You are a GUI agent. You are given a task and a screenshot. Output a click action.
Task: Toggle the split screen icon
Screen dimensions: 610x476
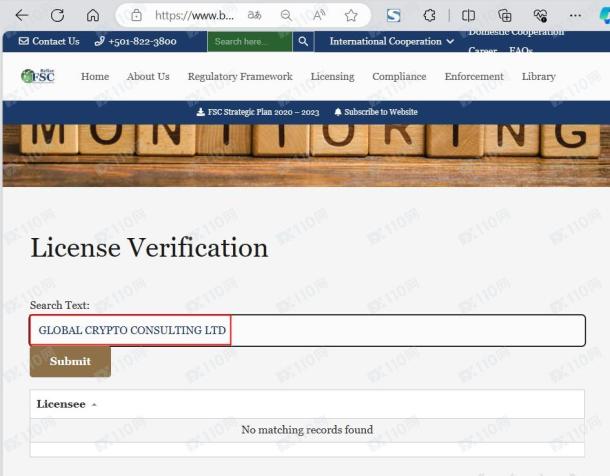tap(468, 16)
